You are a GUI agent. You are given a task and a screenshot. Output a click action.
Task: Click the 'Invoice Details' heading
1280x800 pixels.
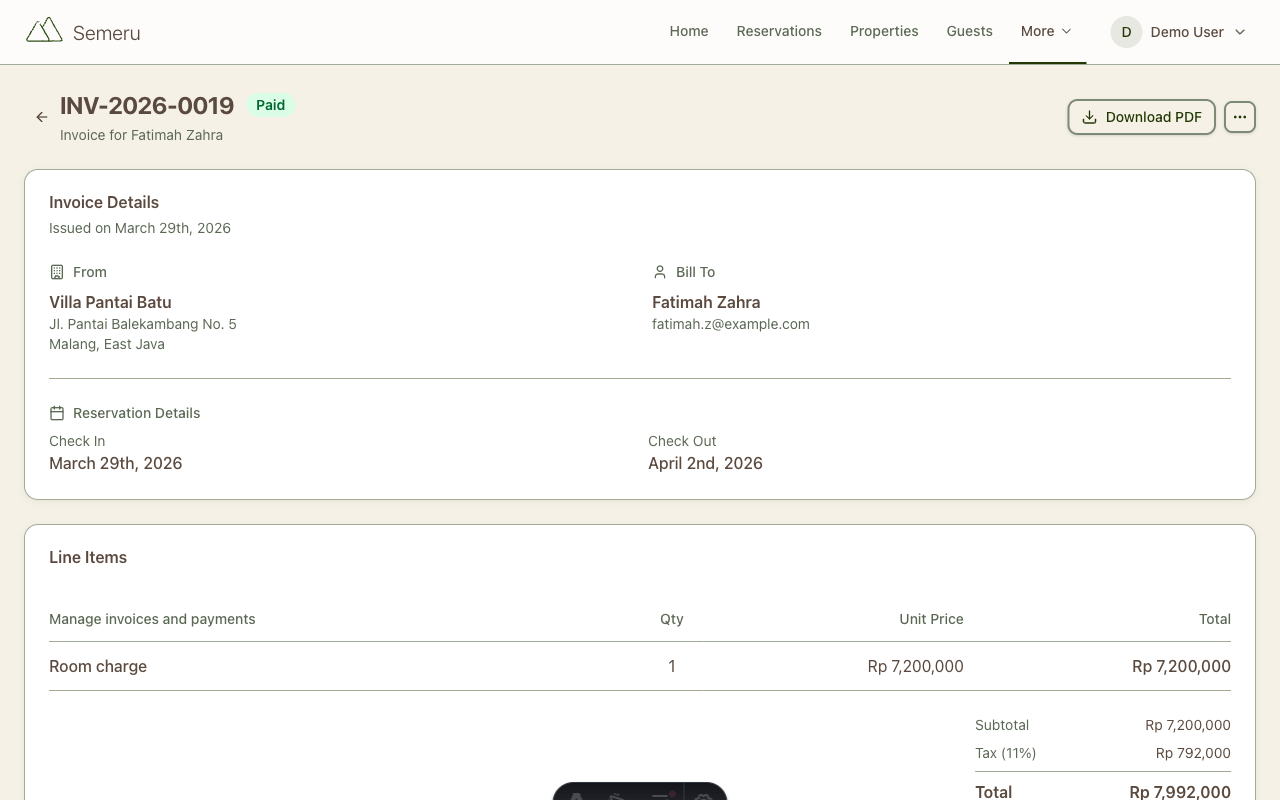(x=104, y=202)
